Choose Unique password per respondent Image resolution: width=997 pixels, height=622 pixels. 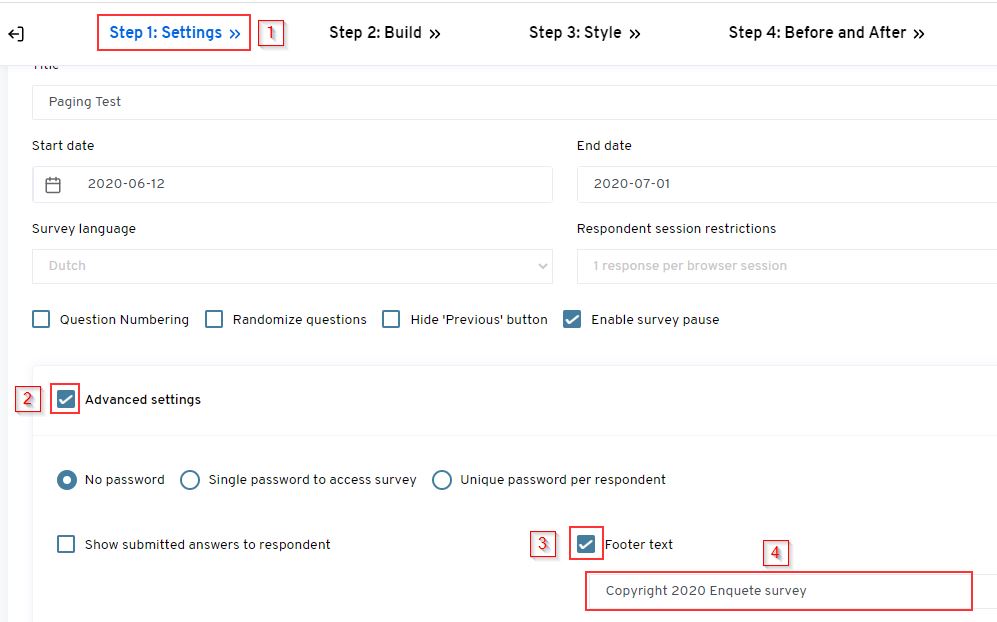442,480
